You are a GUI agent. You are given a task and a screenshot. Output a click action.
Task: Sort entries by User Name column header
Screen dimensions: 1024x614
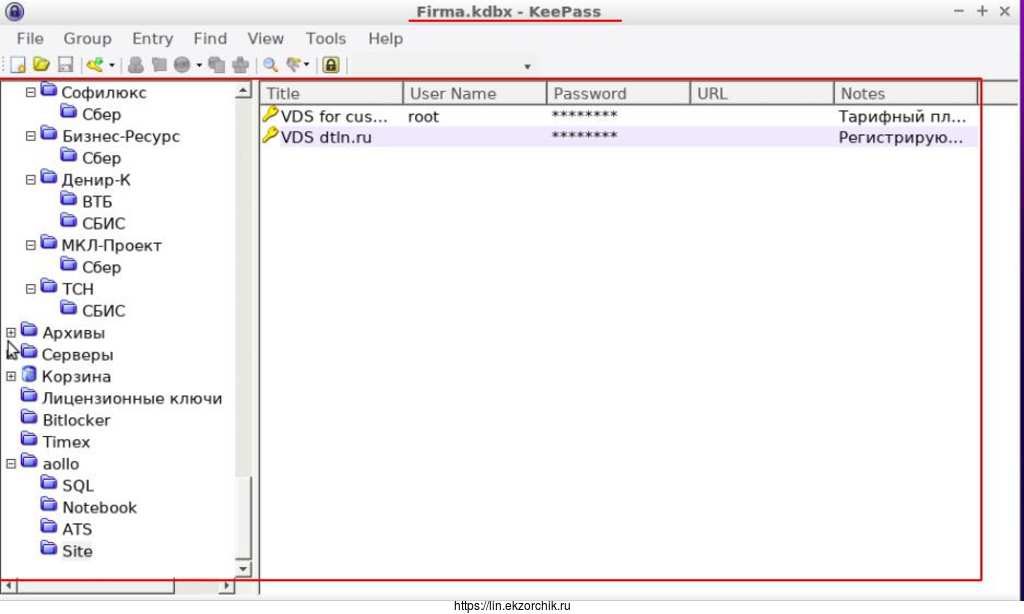pyautogui.click(x=475, y=93)
